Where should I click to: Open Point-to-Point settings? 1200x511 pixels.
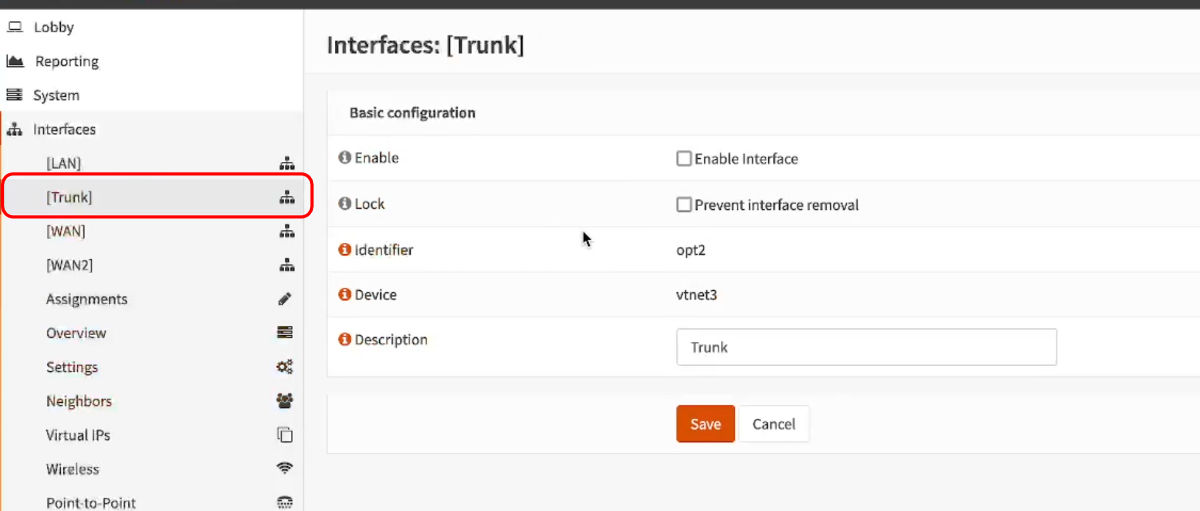click(x=91, y=503)
